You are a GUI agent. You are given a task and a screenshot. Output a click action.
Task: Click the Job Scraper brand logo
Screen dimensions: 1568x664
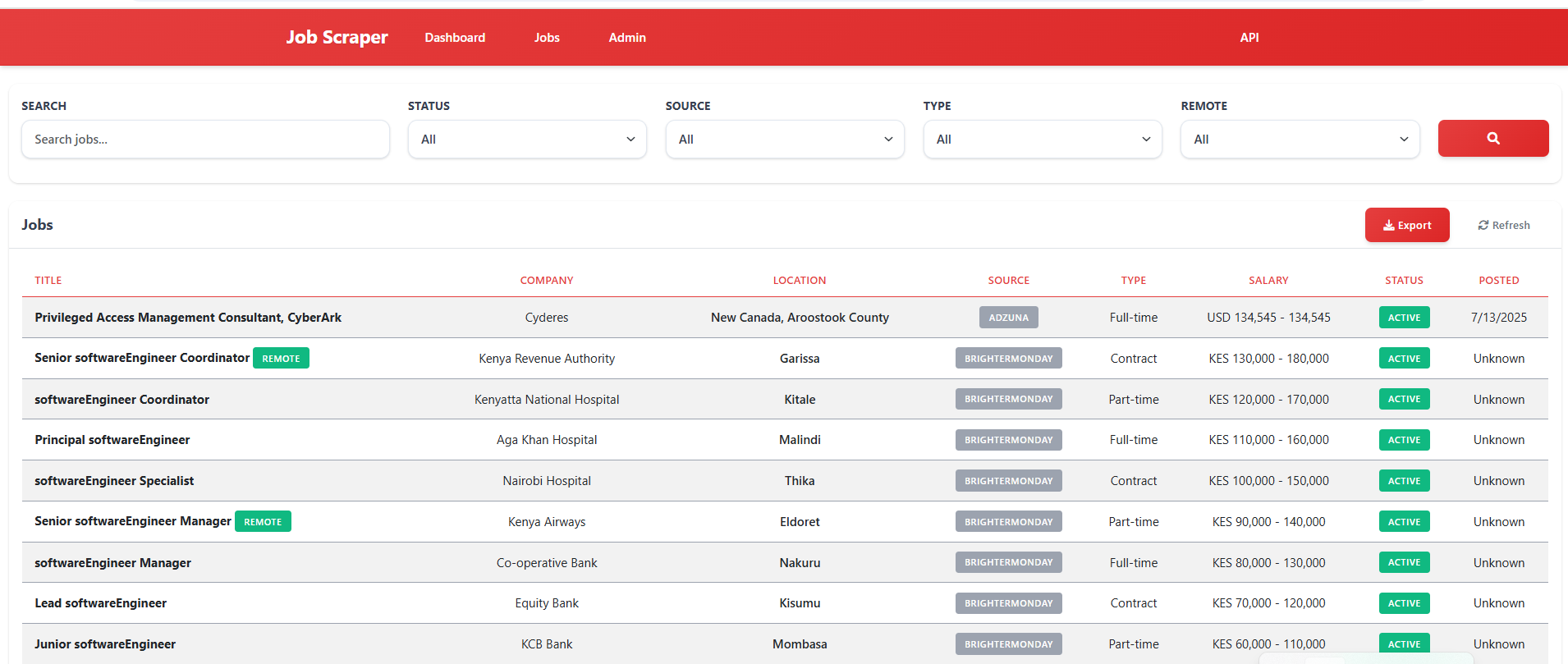[x=337, y=37]
